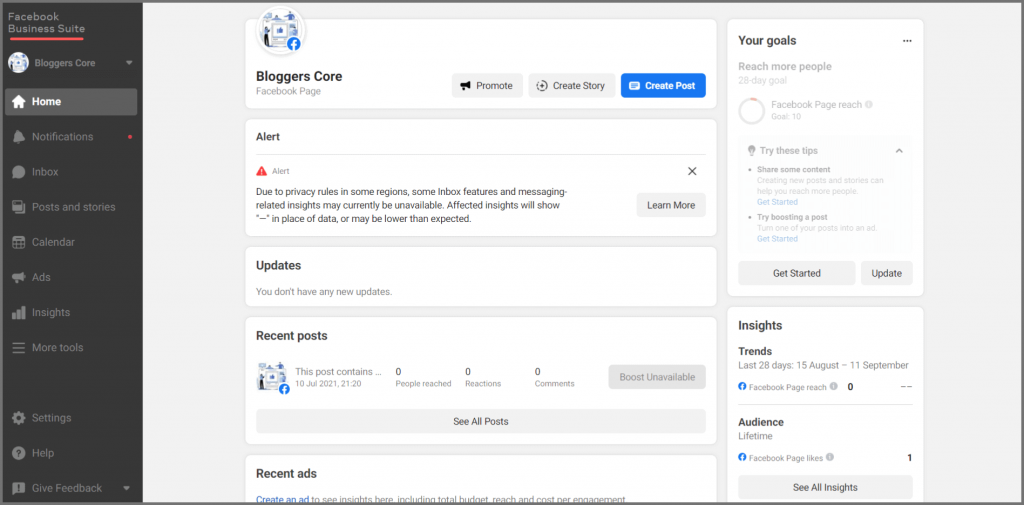
Task: Collapse the Try these tips section
Action: click(899, 151)
